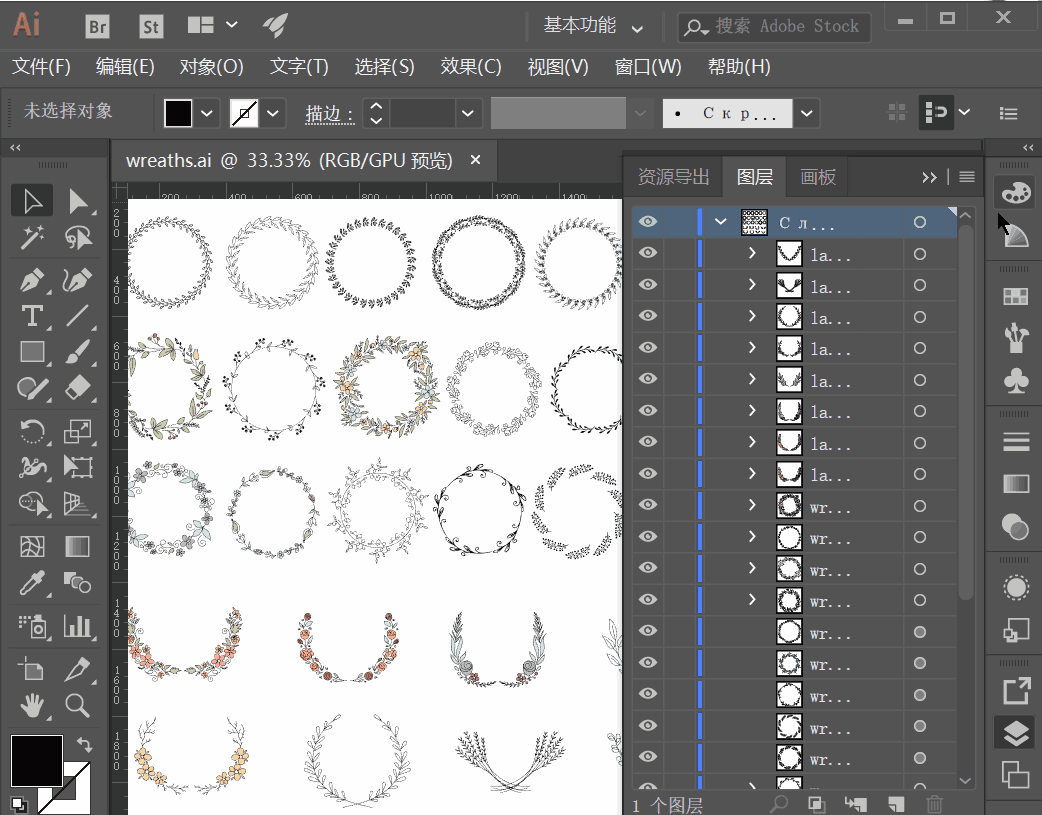The width and height of the screenshot is (1042, 815).
Task: Activate the Type tool
Action: tap(31, 316)
